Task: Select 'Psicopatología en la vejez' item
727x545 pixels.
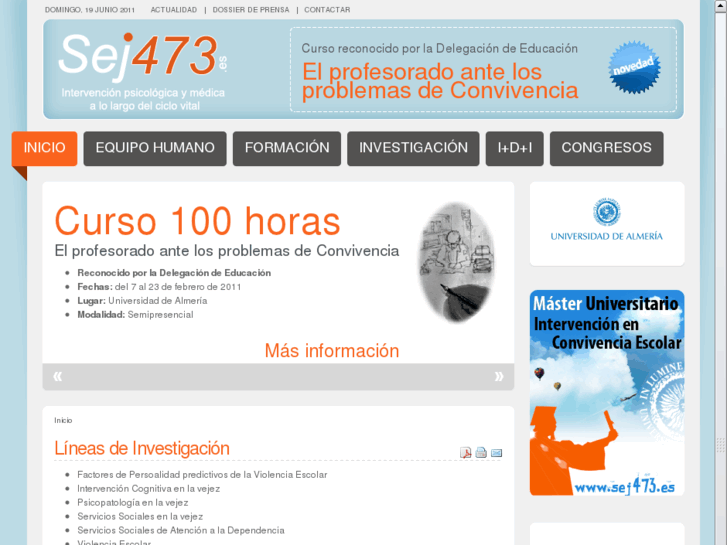Action: (x=133, y=502)
